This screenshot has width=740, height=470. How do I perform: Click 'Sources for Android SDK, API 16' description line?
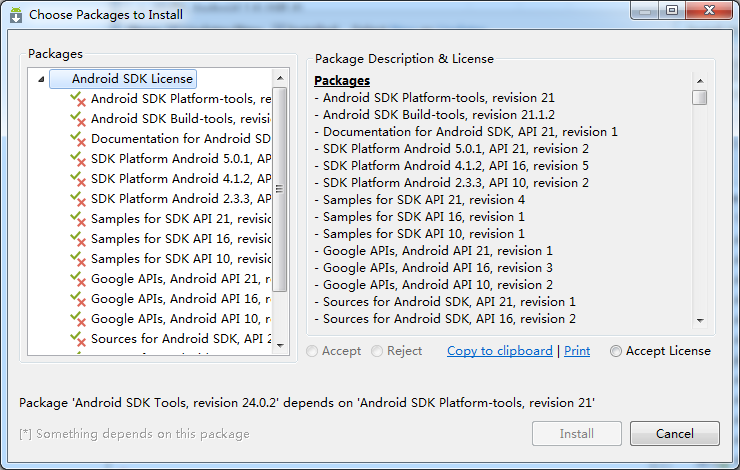[445, 319]
